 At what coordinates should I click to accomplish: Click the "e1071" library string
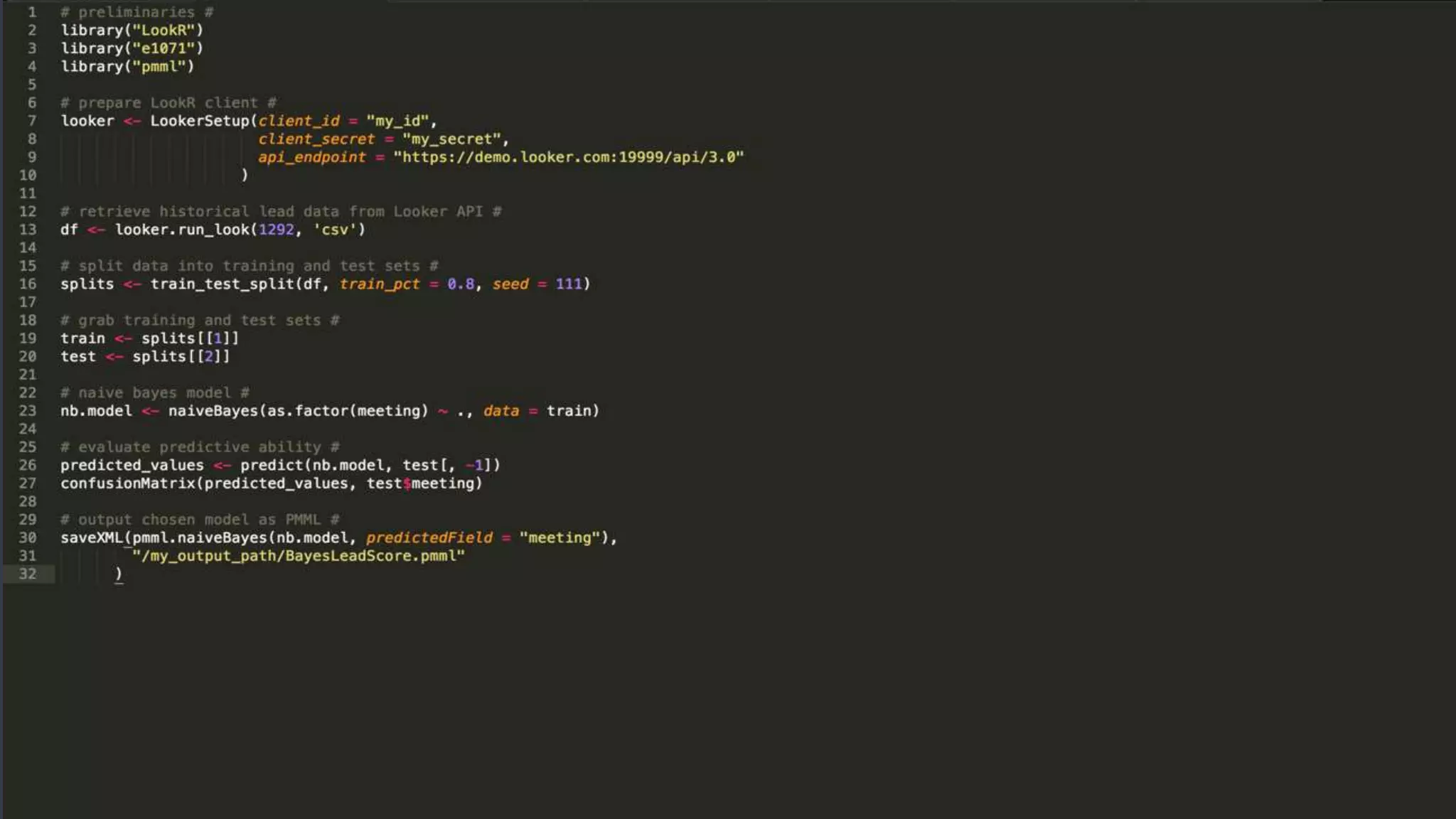tap(163, 48)
